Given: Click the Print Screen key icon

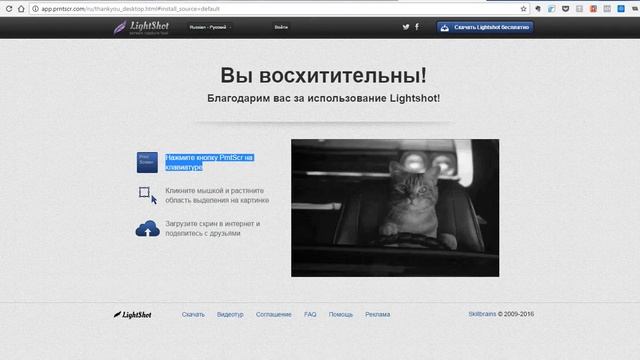Looking at the screenshot, I should [147, 162].
